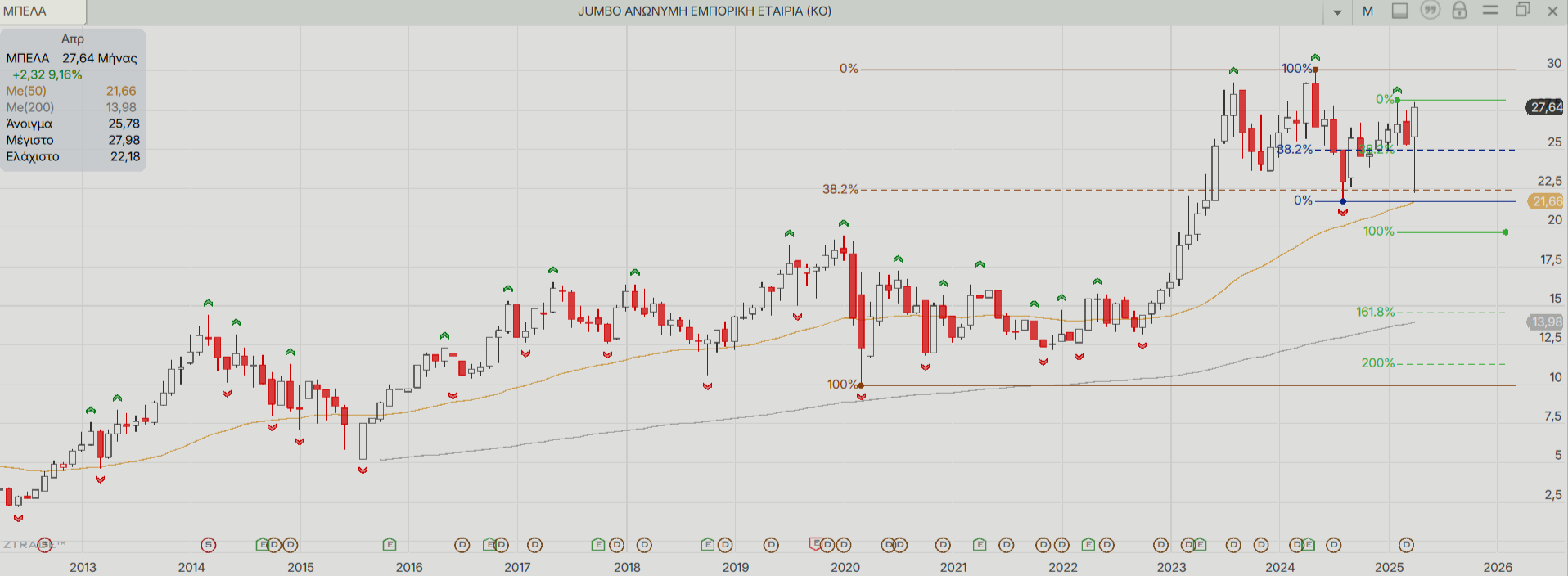Click the Ελάχιστο value 22,18
The height and width of the screenshot is (576, 1568).
[124, 156]
